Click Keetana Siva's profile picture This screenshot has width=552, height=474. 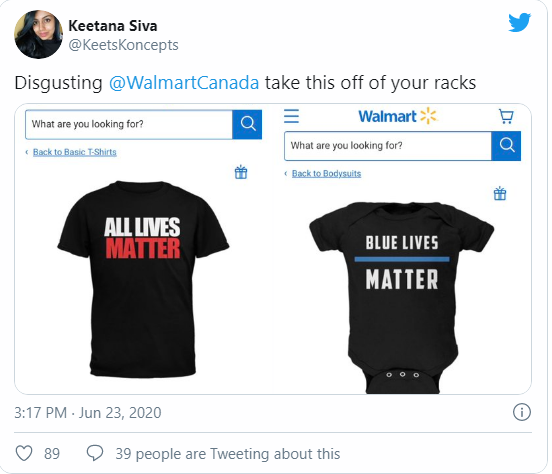click(39, 34)
